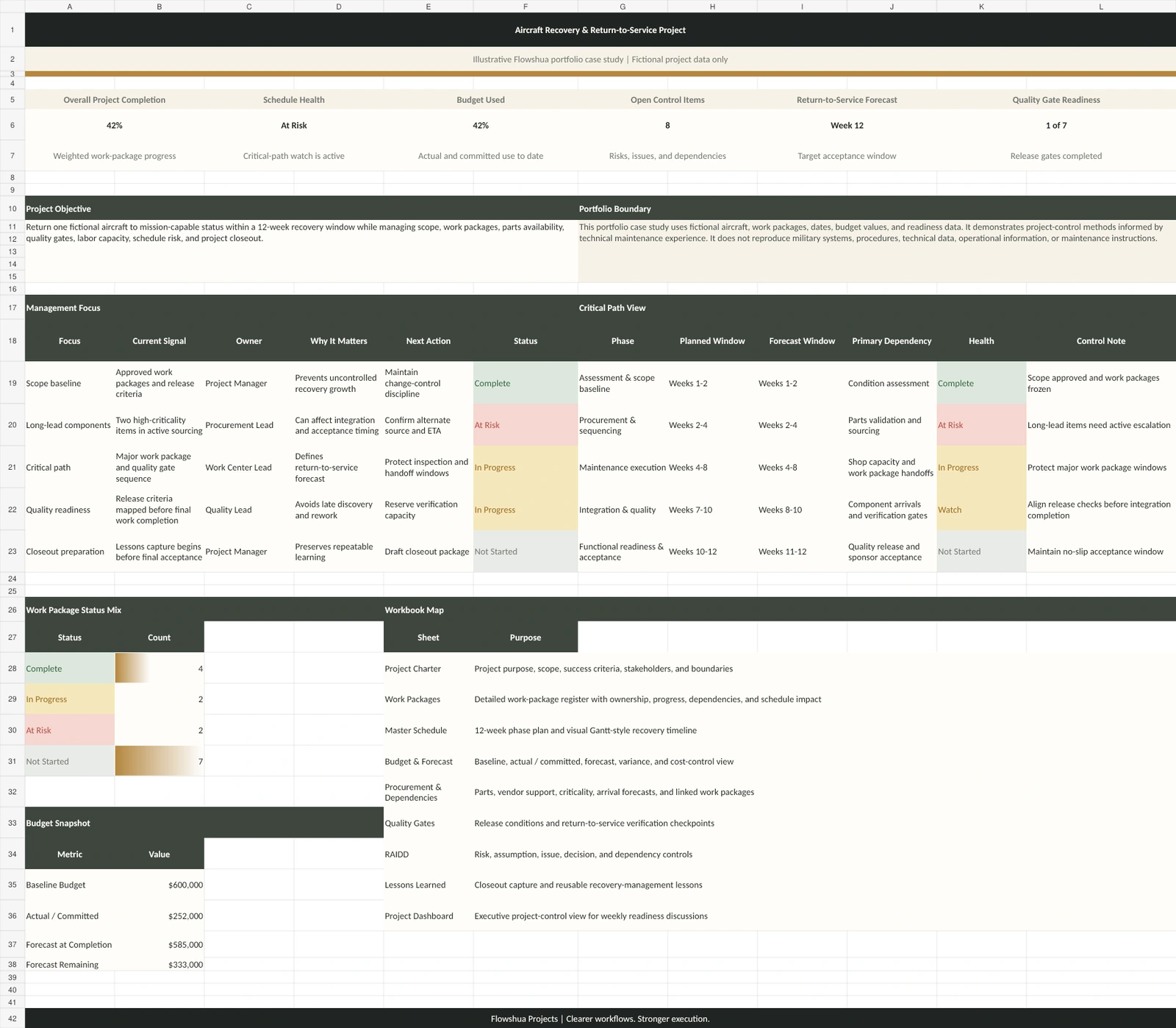The height and width of the screenshot is (1028, 1176).
Task: Select the 'Scope baseline' focus cell
Action: (x=70, y=383)
